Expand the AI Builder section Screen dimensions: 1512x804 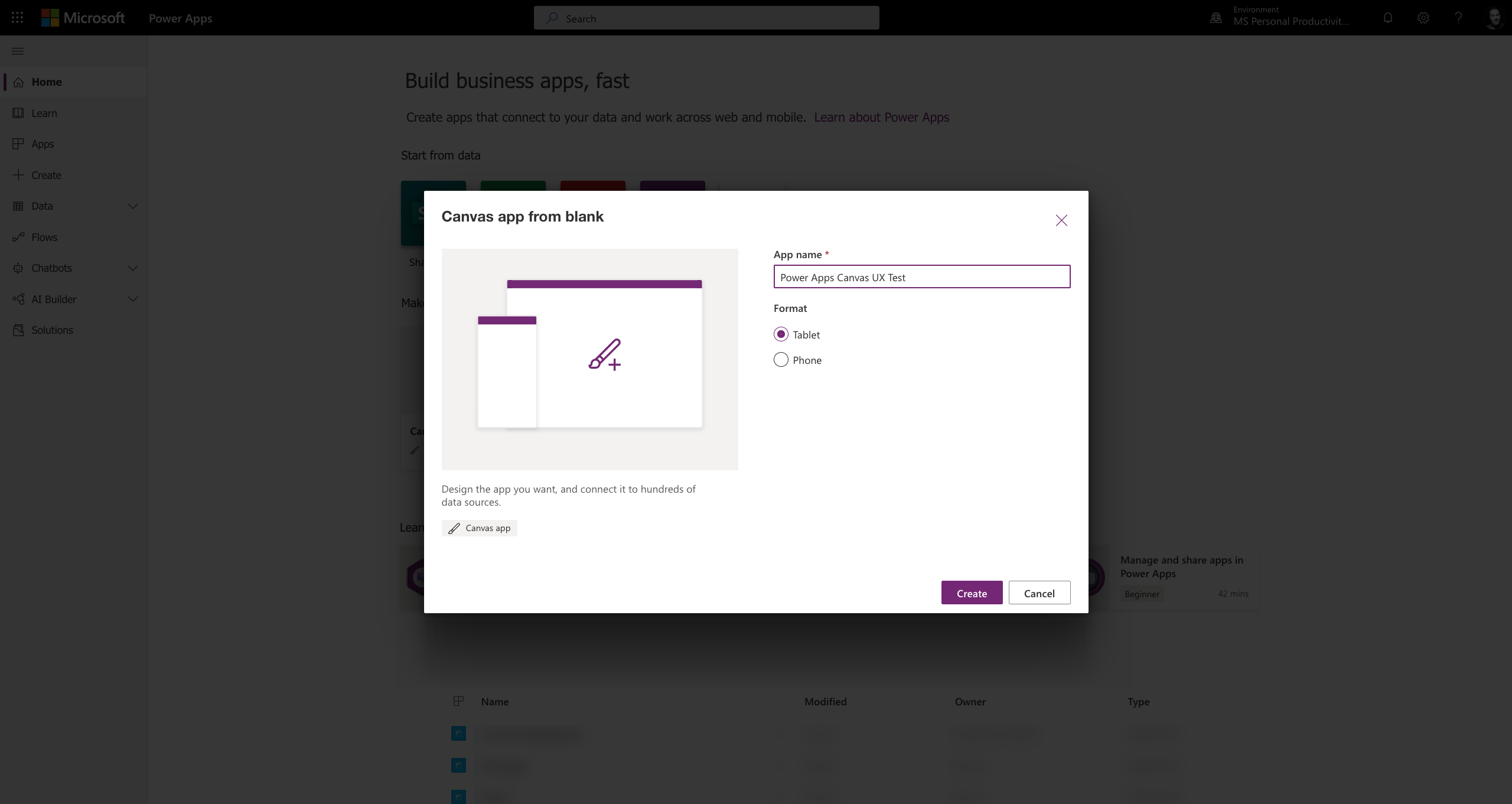click(133, 299)
